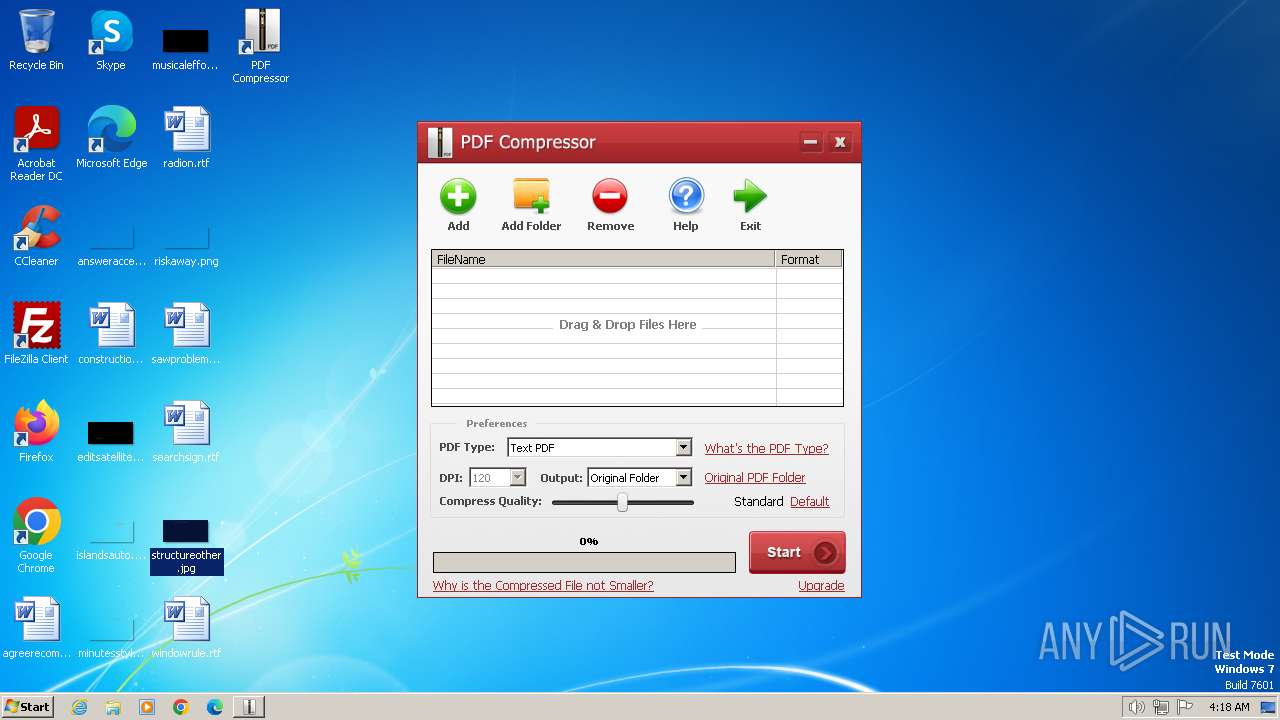
Task: Select Acrobat Reader DC desktop icon
Action: 36,144
